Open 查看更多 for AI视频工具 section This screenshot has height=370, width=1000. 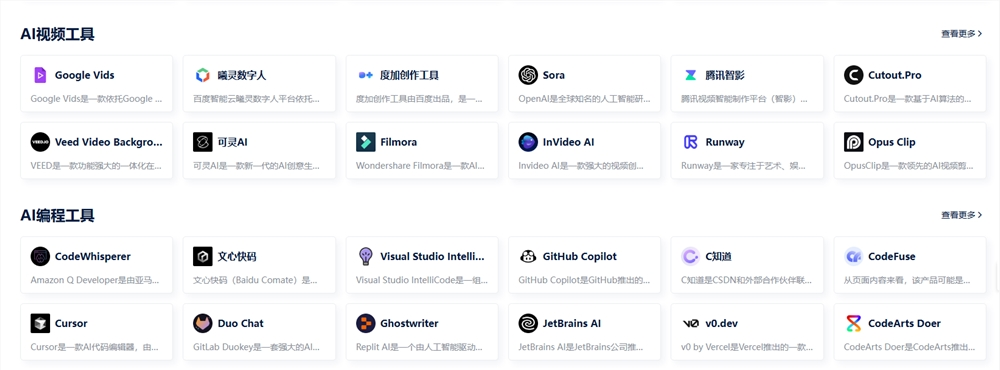point(961,34)
